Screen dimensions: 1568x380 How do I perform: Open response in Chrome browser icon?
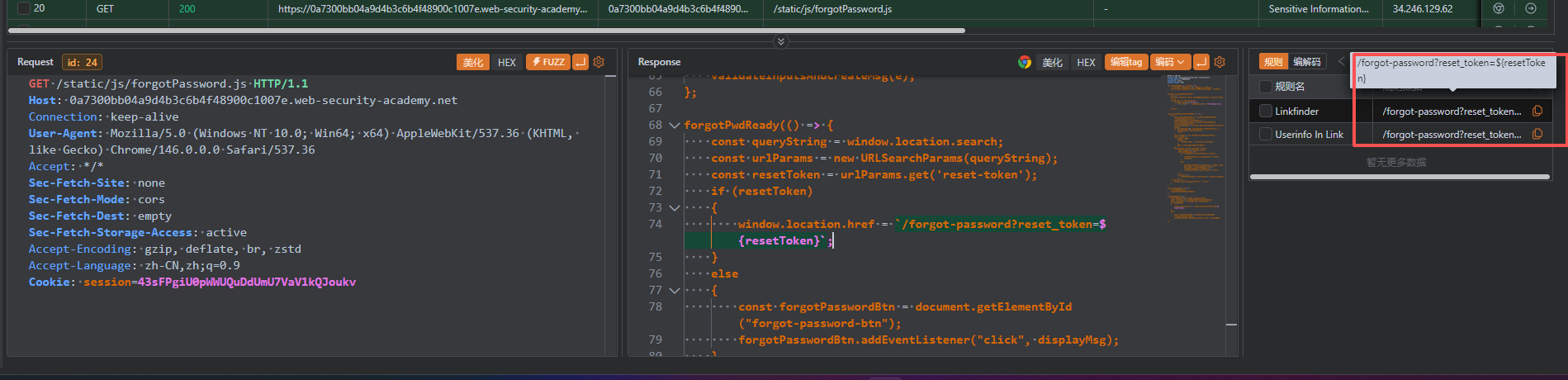(1024, 62)
